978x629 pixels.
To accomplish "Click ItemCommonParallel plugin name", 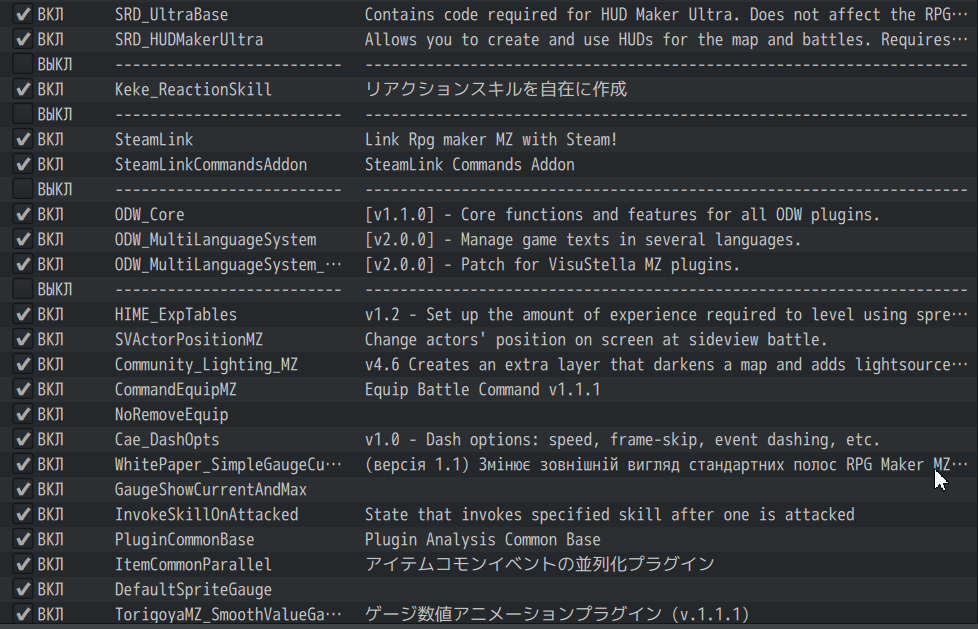I will tap(193, 564).
